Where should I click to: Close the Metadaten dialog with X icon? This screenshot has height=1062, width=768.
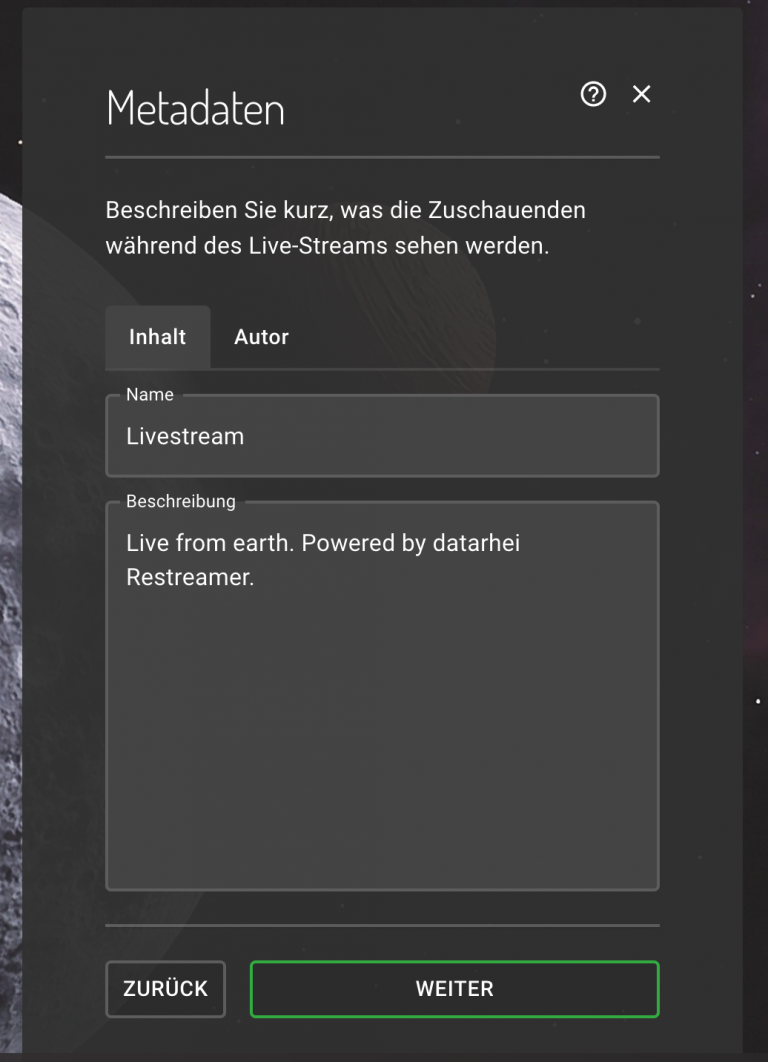point(641,94)
